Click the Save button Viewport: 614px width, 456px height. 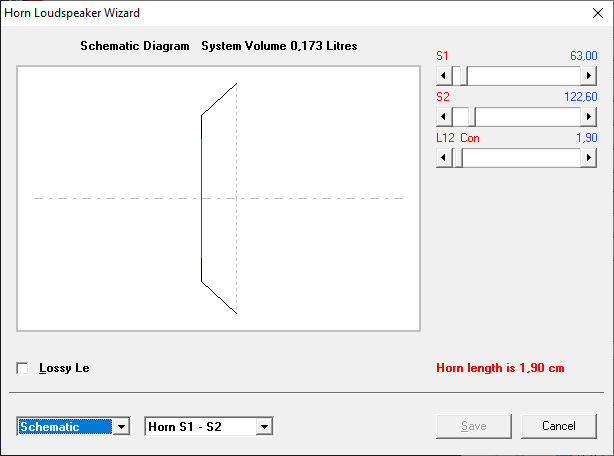click(474, 426)
